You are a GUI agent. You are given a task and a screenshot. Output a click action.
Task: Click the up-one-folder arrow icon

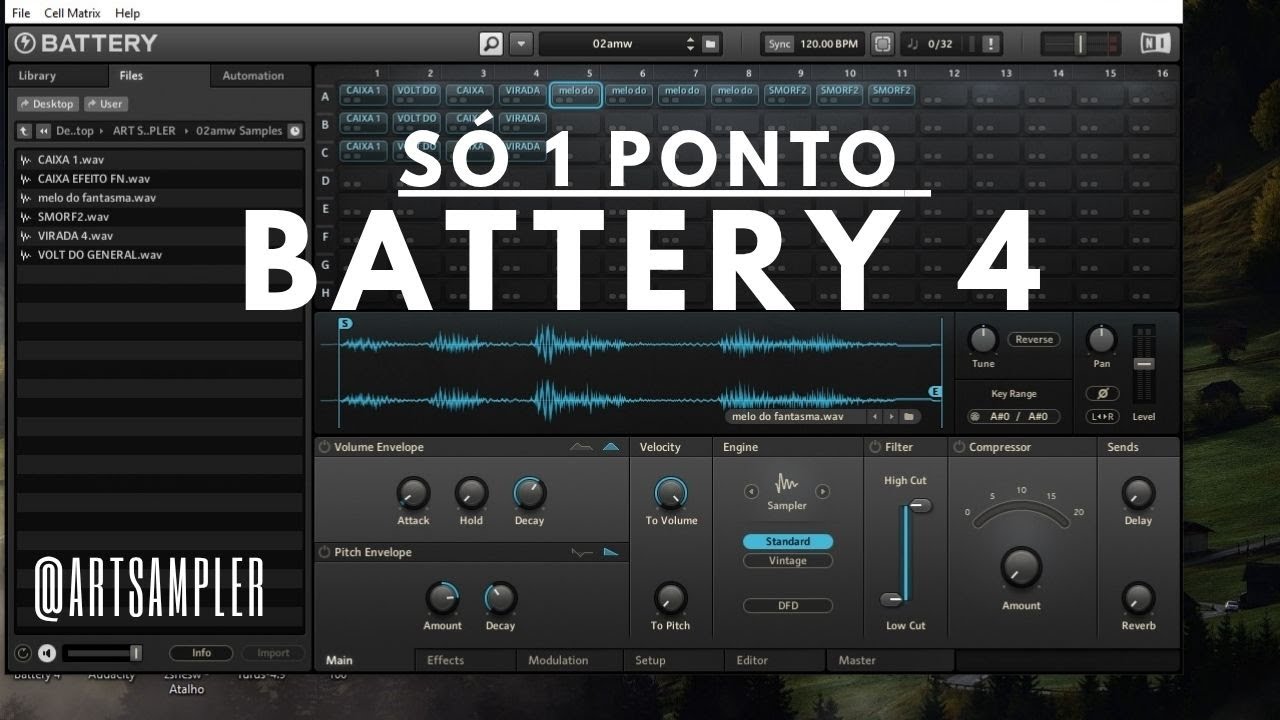[24, 131]
